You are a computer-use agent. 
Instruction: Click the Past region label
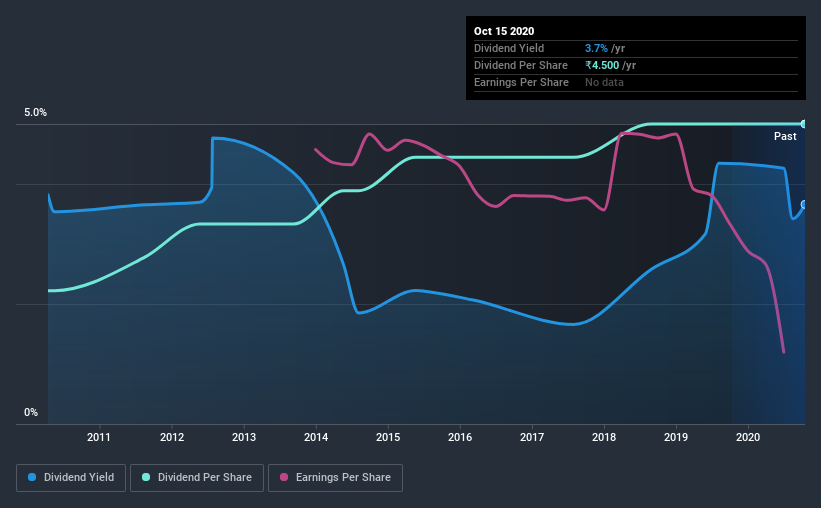[785, 137]
